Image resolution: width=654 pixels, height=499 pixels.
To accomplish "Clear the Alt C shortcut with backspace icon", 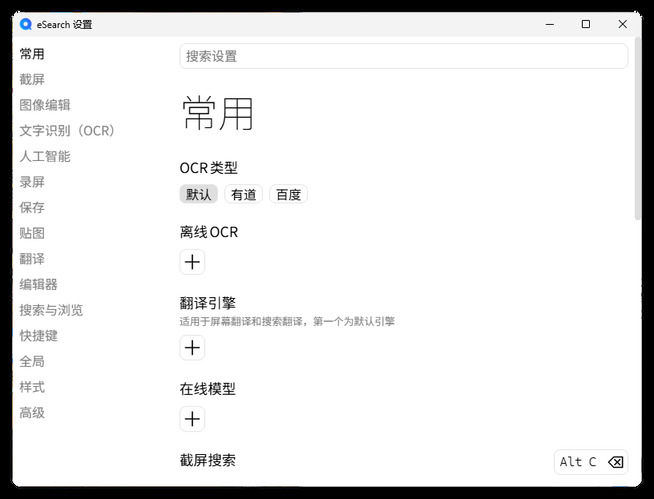I will pos(615,462).
